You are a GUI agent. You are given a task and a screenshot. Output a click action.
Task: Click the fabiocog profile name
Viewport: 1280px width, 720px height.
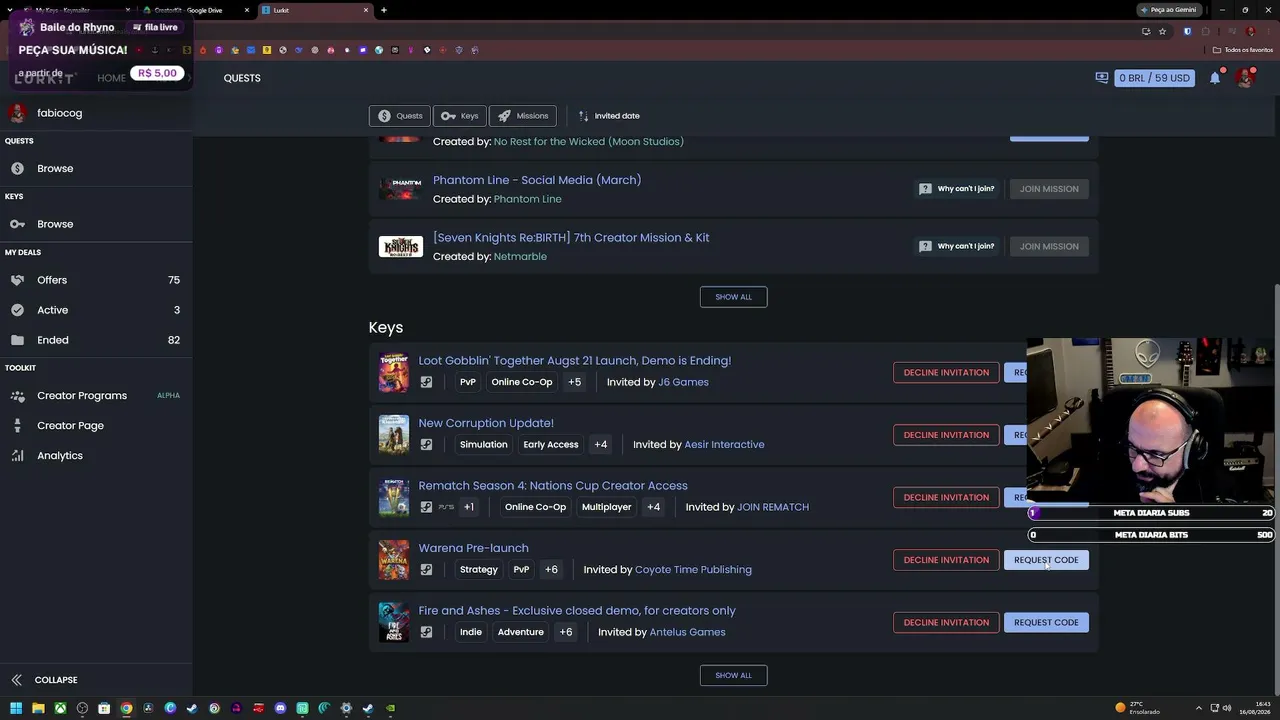click(60, 113)
